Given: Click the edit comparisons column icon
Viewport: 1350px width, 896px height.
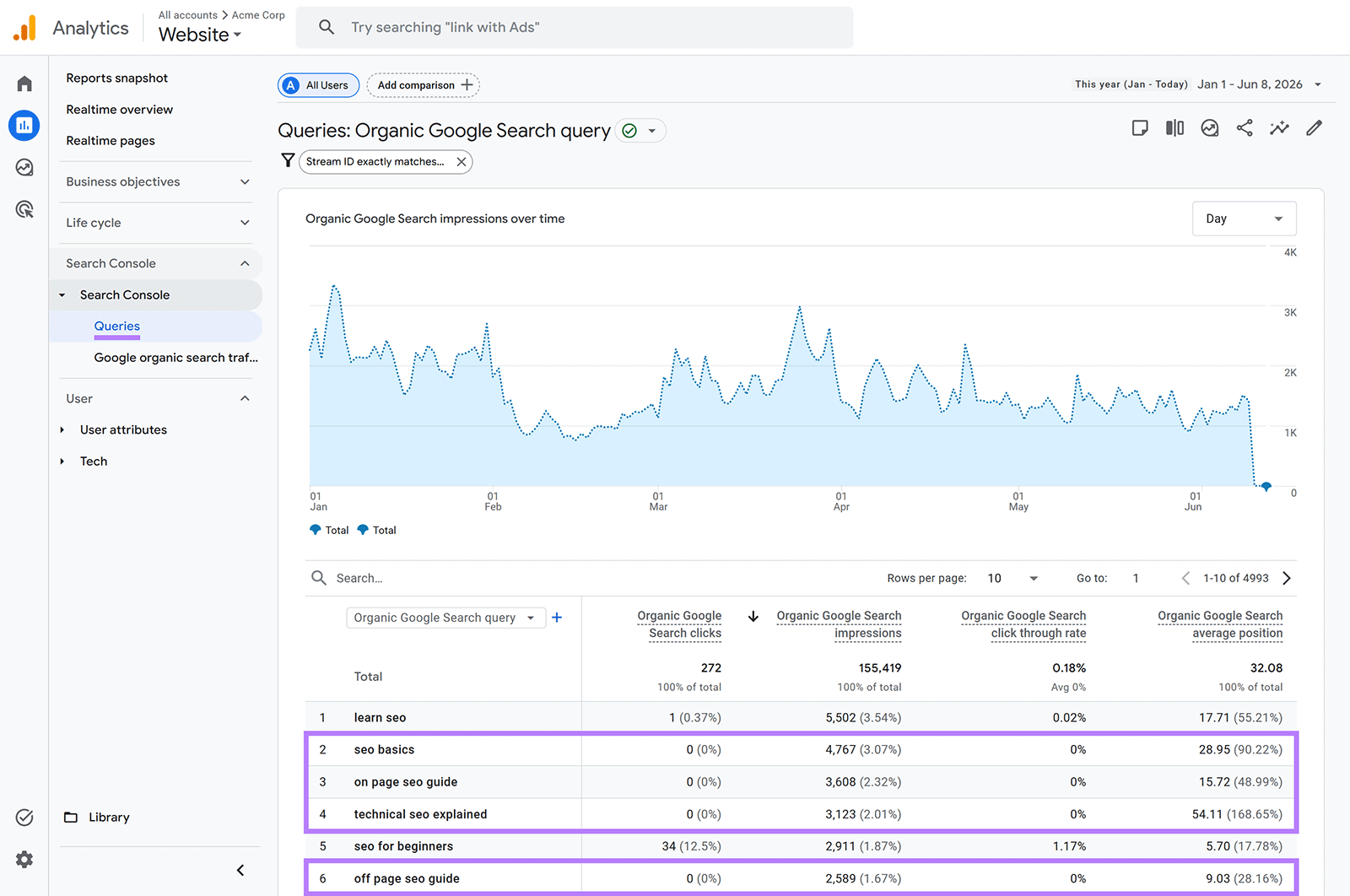Looking at the screenshot, I should (x=1174, y=128).
